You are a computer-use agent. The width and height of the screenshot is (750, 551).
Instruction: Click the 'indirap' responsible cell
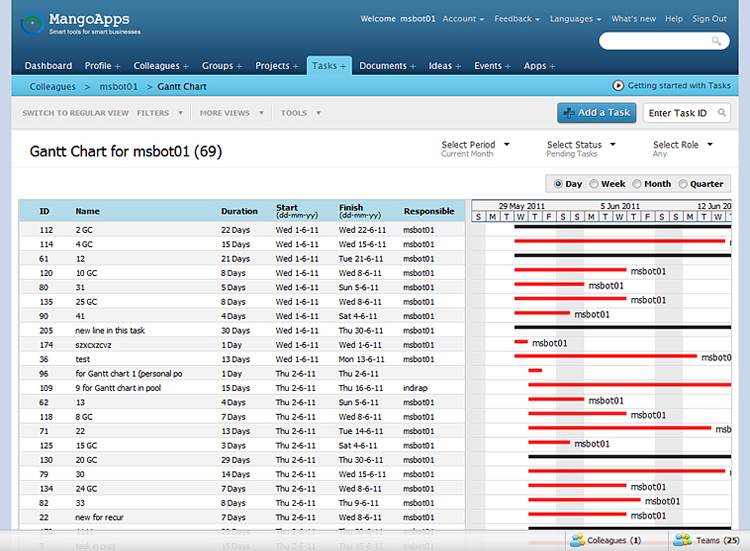(x=415, y=388)
